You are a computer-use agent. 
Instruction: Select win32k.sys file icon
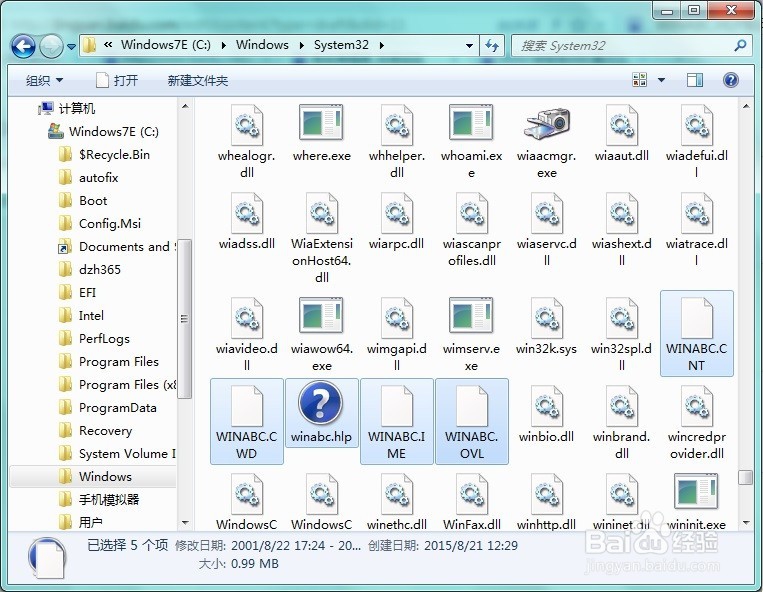point(546,318)
